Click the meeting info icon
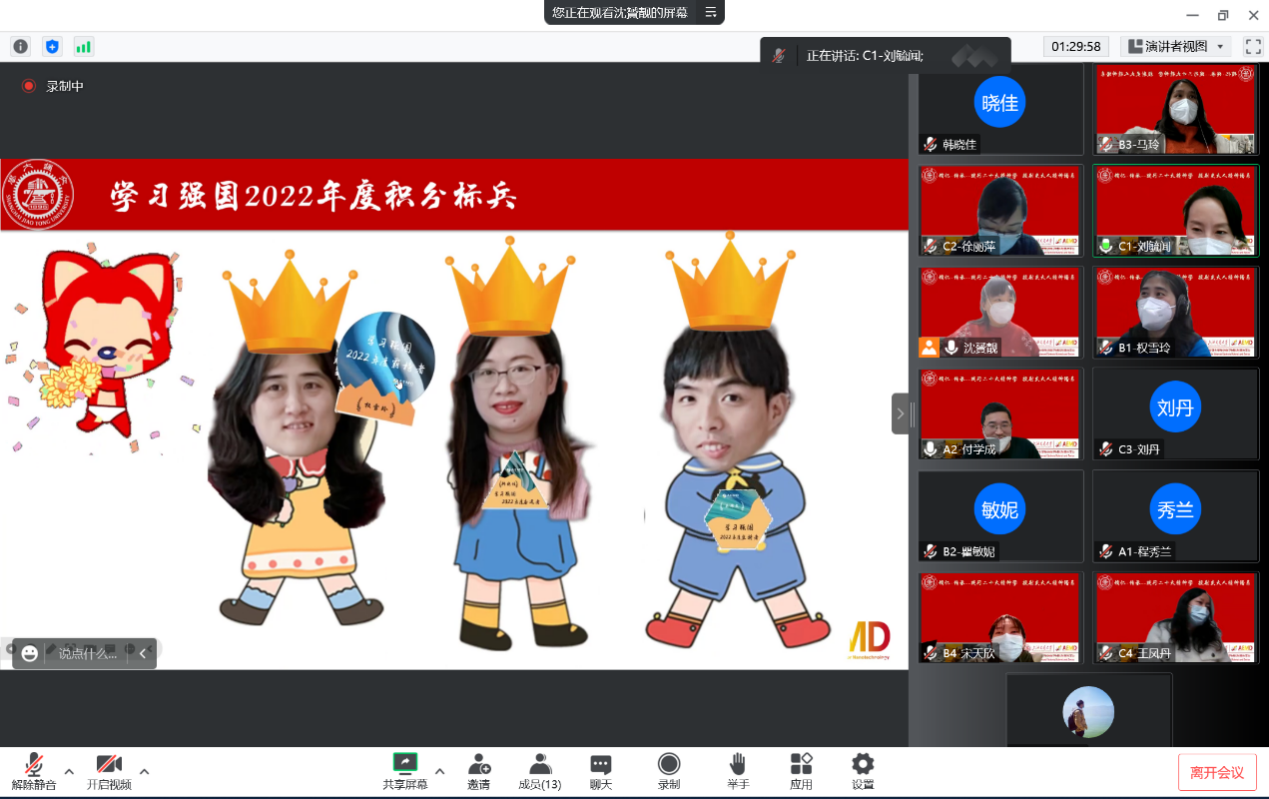Viewport: 1269px width, 799px height. (x=20, y=46)
